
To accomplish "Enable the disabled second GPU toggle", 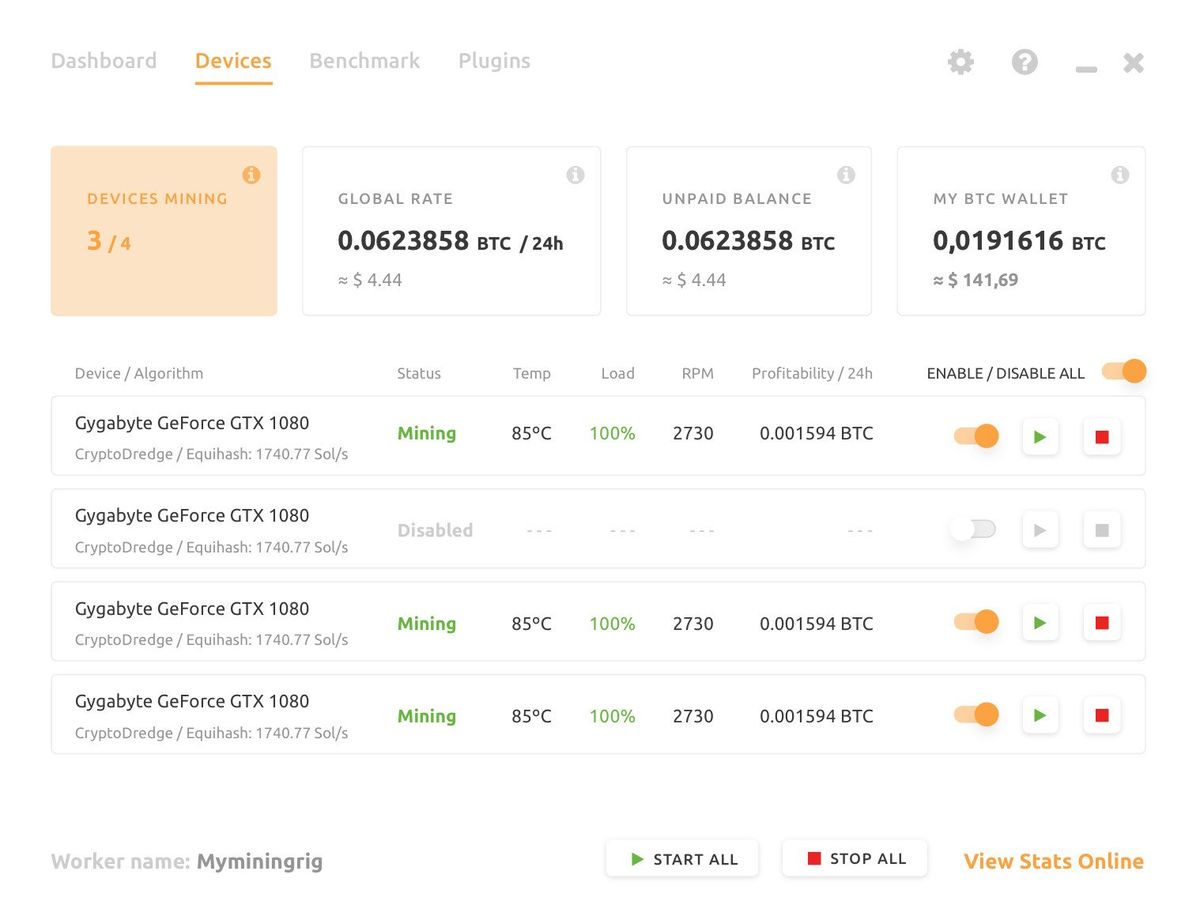I will tap(973, 529).
